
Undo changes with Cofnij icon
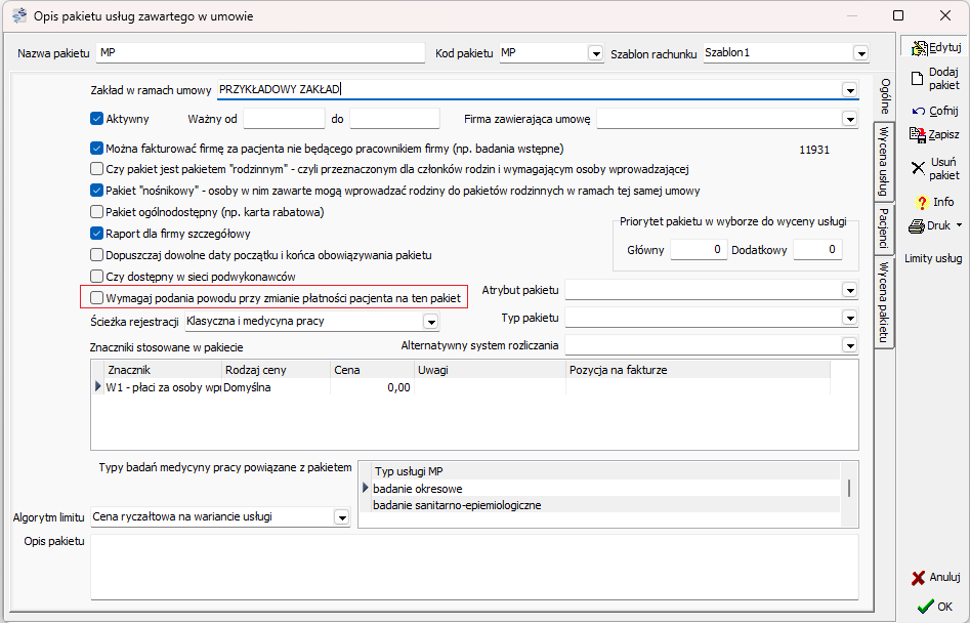pyautogui.click(x=918, y=111)
